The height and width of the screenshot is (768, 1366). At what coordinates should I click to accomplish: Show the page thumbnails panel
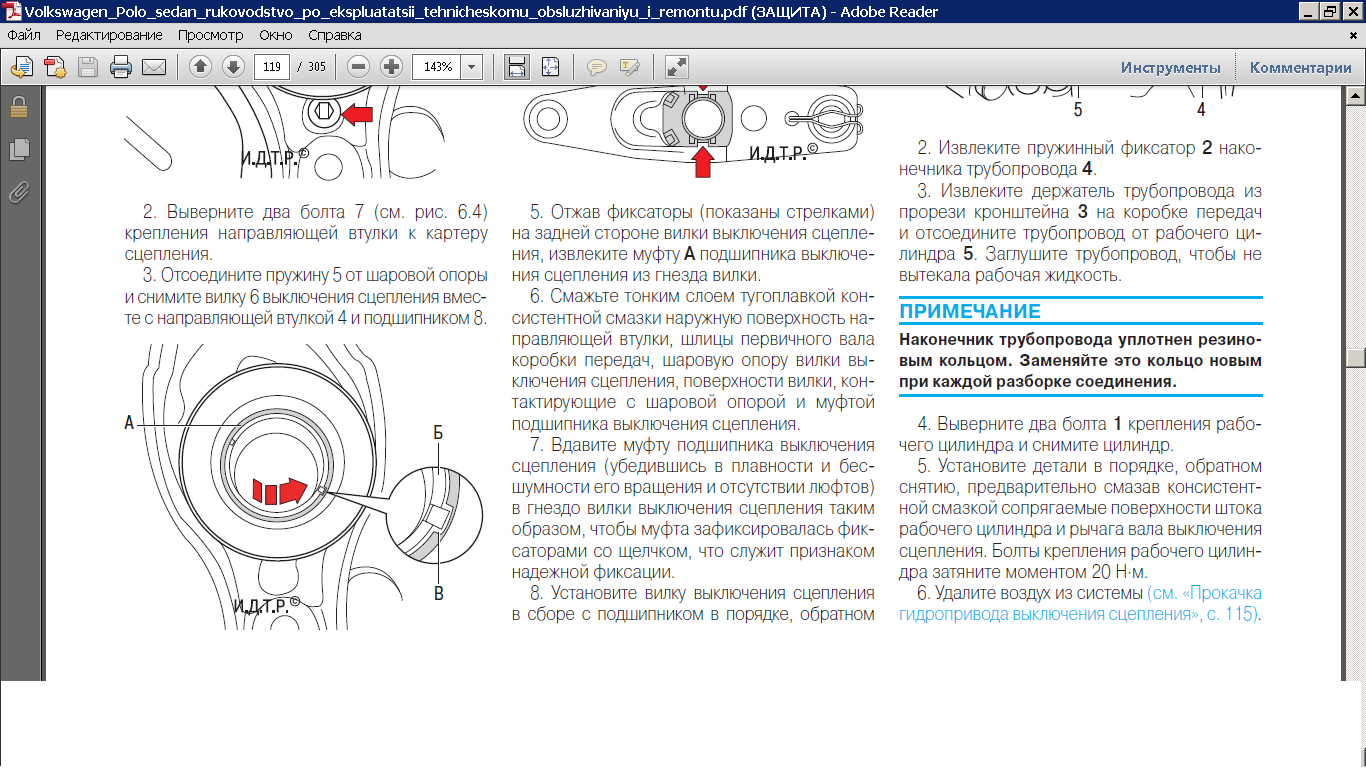tap(19, 150)
